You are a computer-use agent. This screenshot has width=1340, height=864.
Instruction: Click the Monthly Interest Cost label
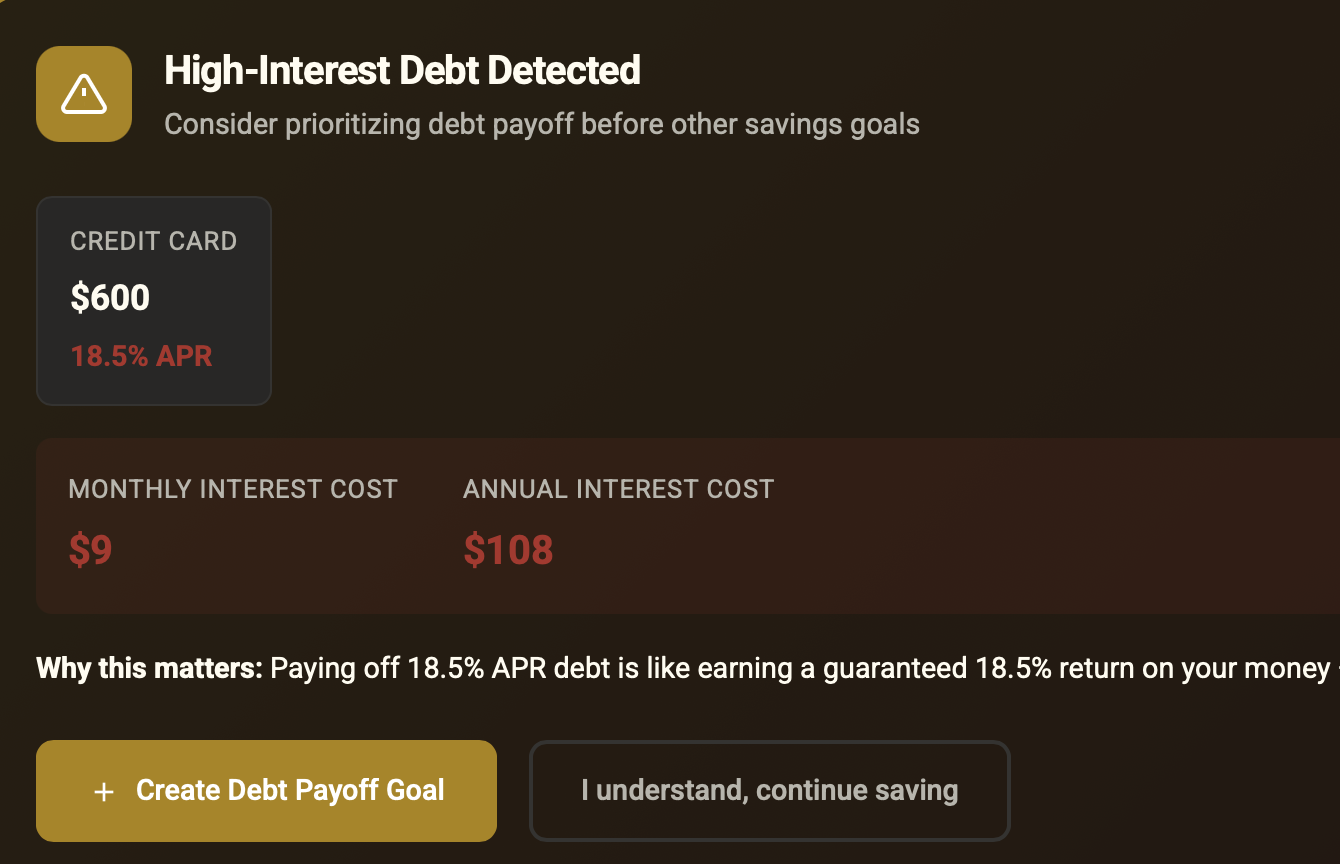click(233, 489)
